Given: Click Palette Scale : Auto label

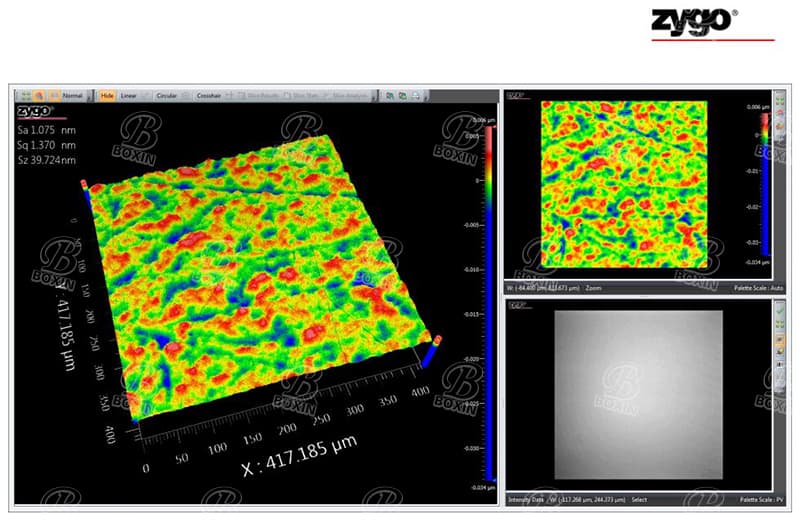Looking at the screenshot, I should click(x=758, y=288).
